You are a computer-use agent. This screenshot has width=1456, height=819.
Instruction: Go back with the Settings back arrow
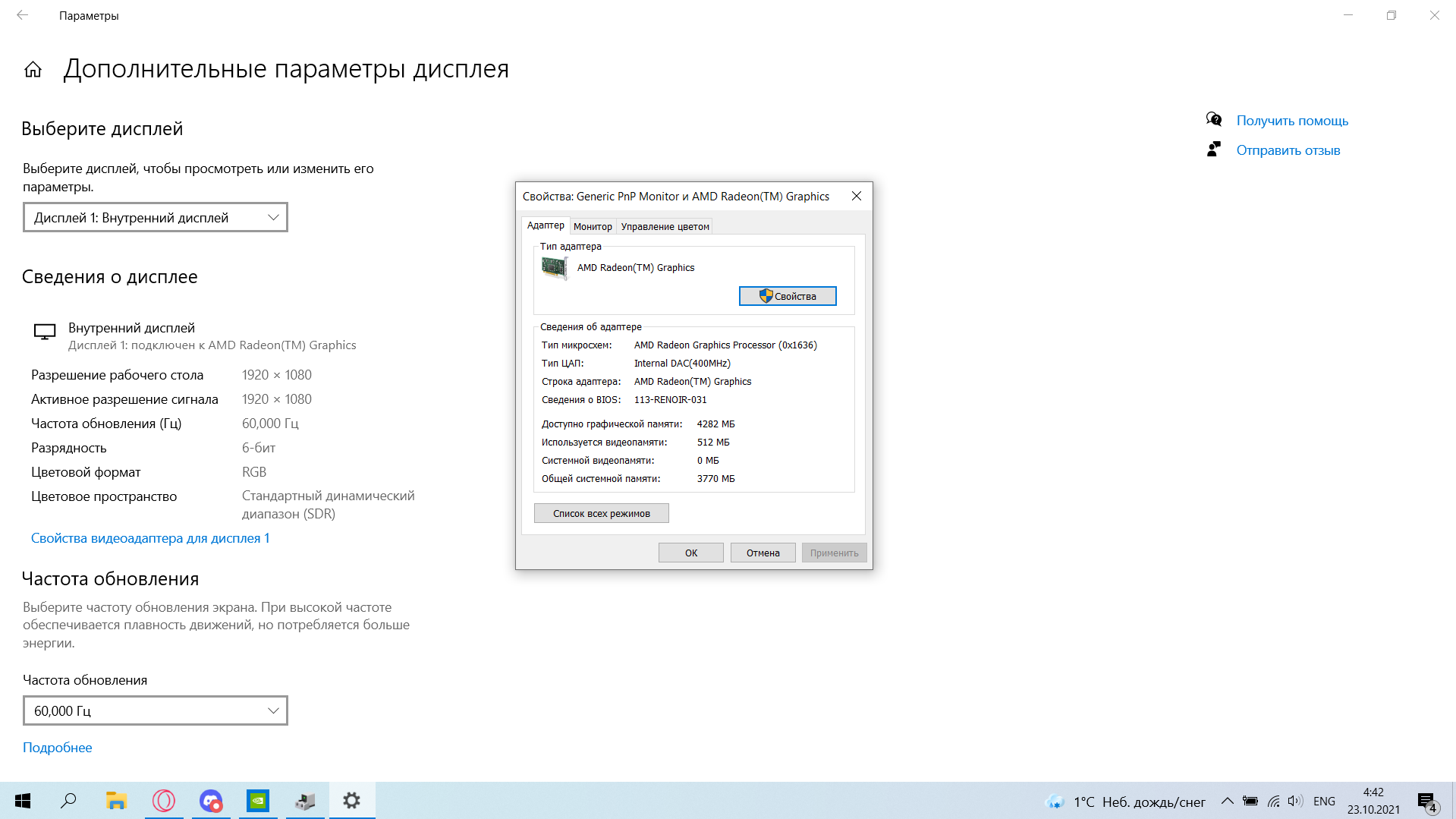tap(22, 15)
